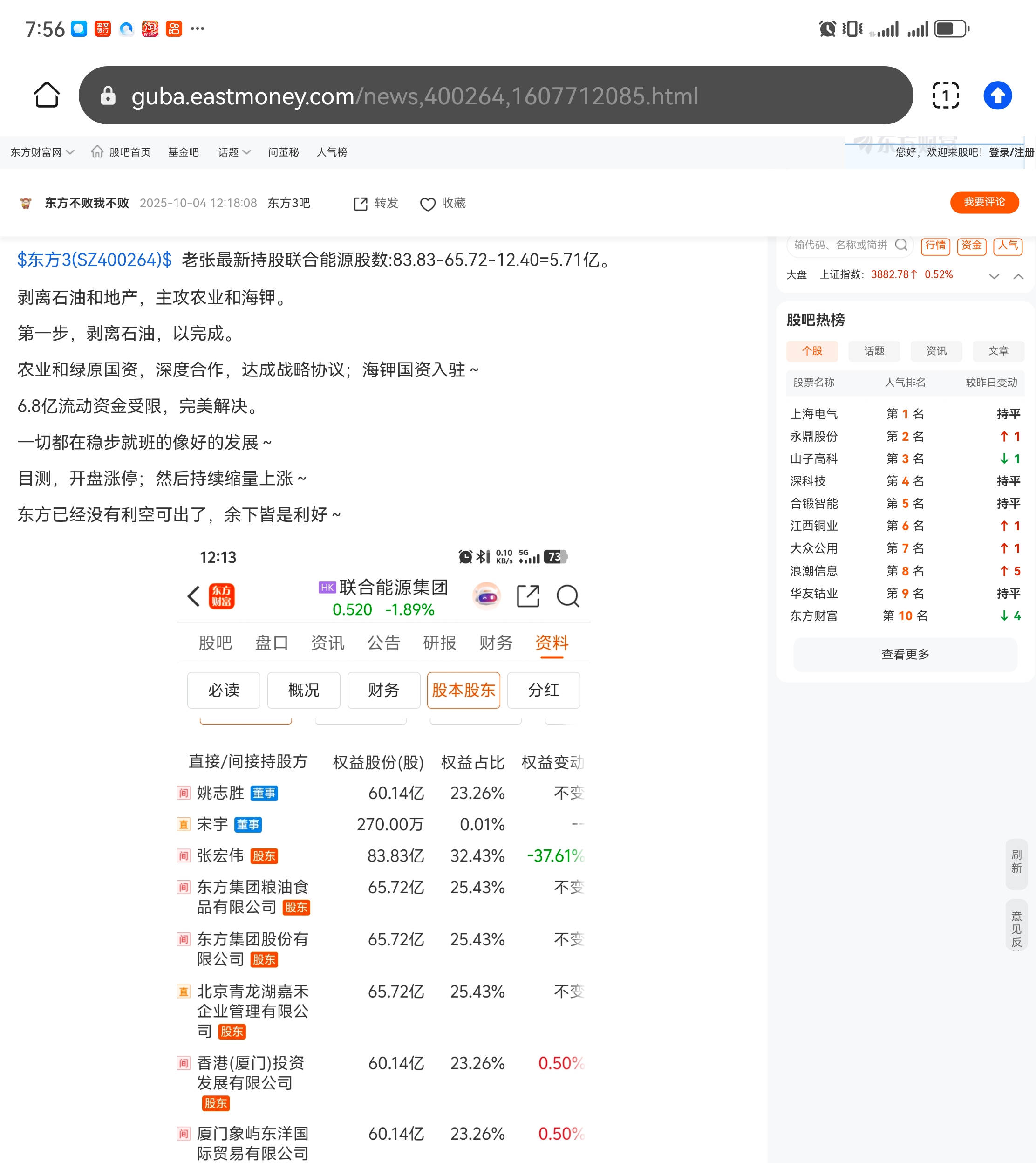Click poster avatar next to 东方不败我不败

(26, 203)
